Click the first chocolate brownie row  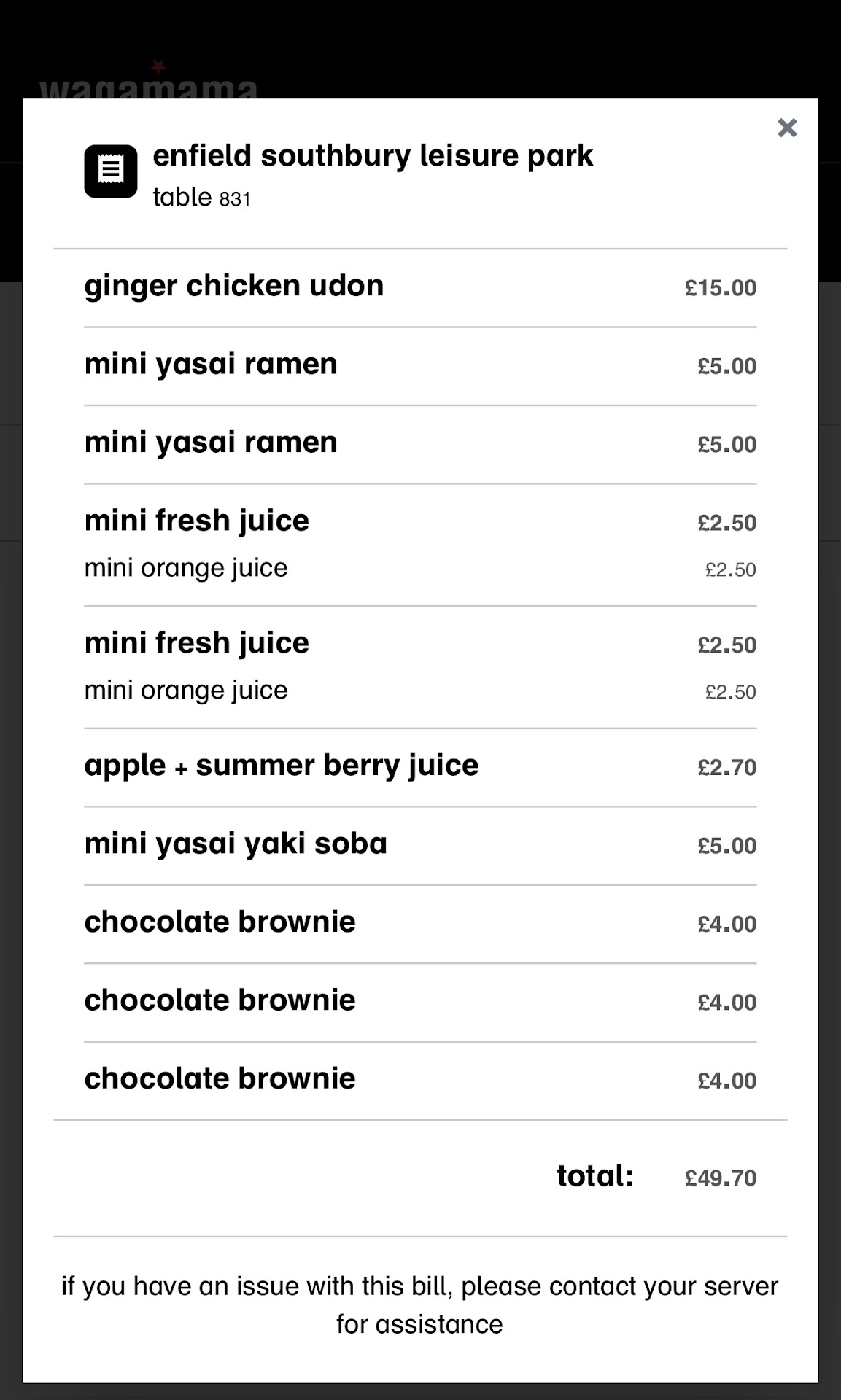tap(220, 922)
